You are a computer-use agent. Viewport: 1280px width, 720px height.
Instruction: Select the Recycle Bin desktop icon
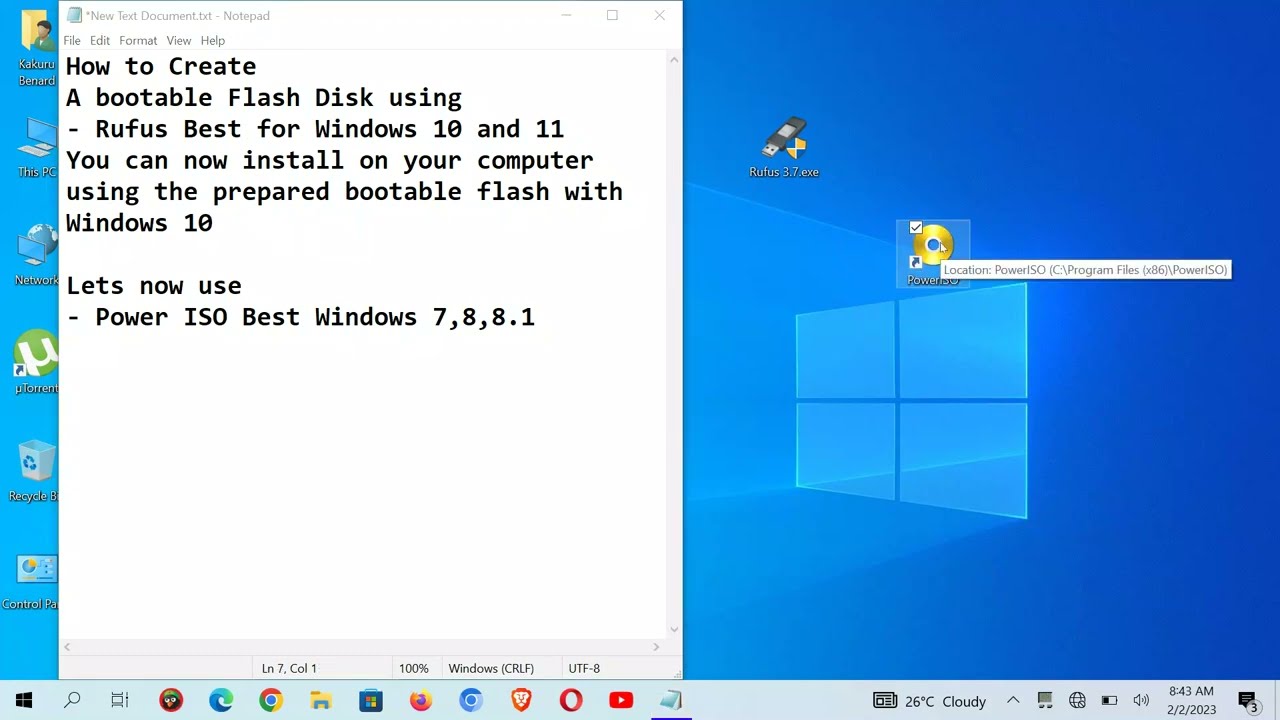tap(36, 470)
